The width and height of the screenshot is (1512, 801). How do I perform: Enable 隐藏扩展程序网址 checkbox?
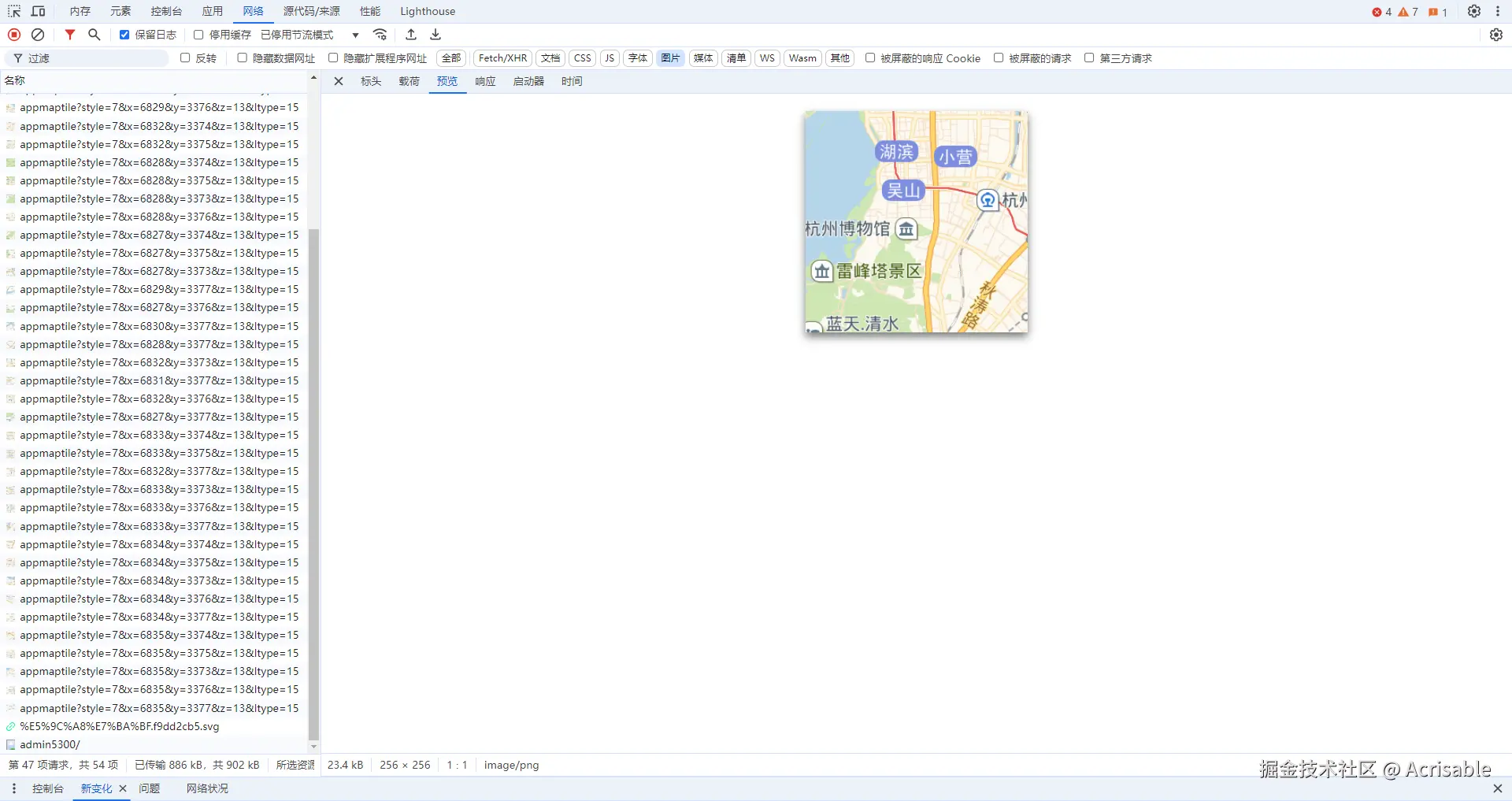(x=333, y=57)
